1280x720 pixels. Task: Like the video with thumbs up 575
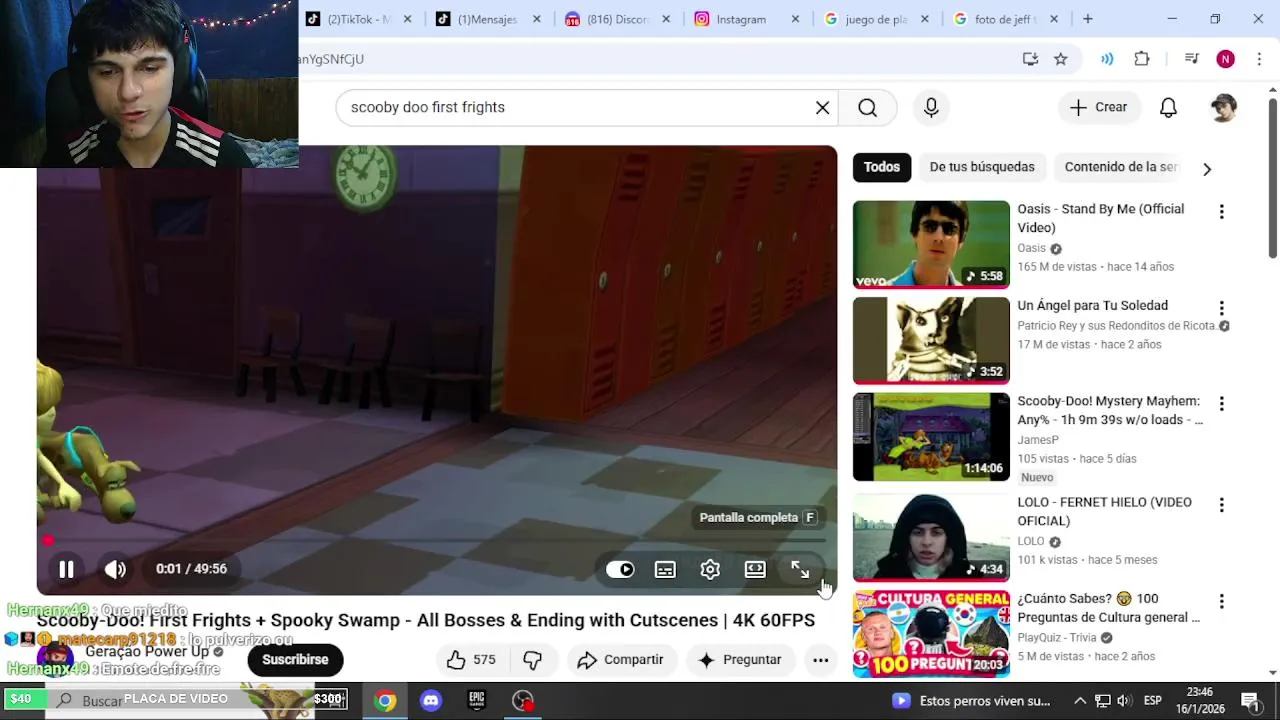pyautogui.click(x=472, y=660)
